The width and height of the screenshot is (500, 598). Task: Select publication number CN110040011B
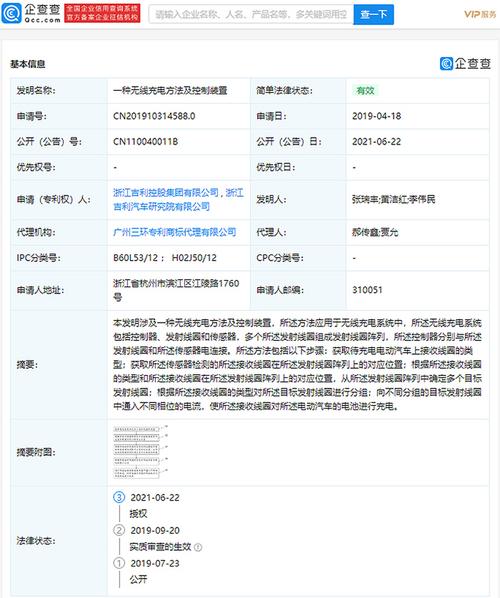146,142
